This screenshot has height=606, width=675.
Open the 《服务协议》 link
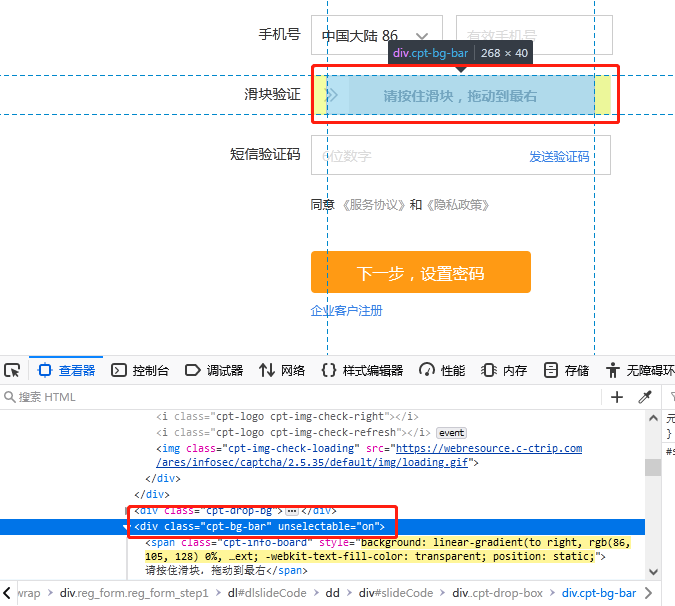(x=374, y=205)
